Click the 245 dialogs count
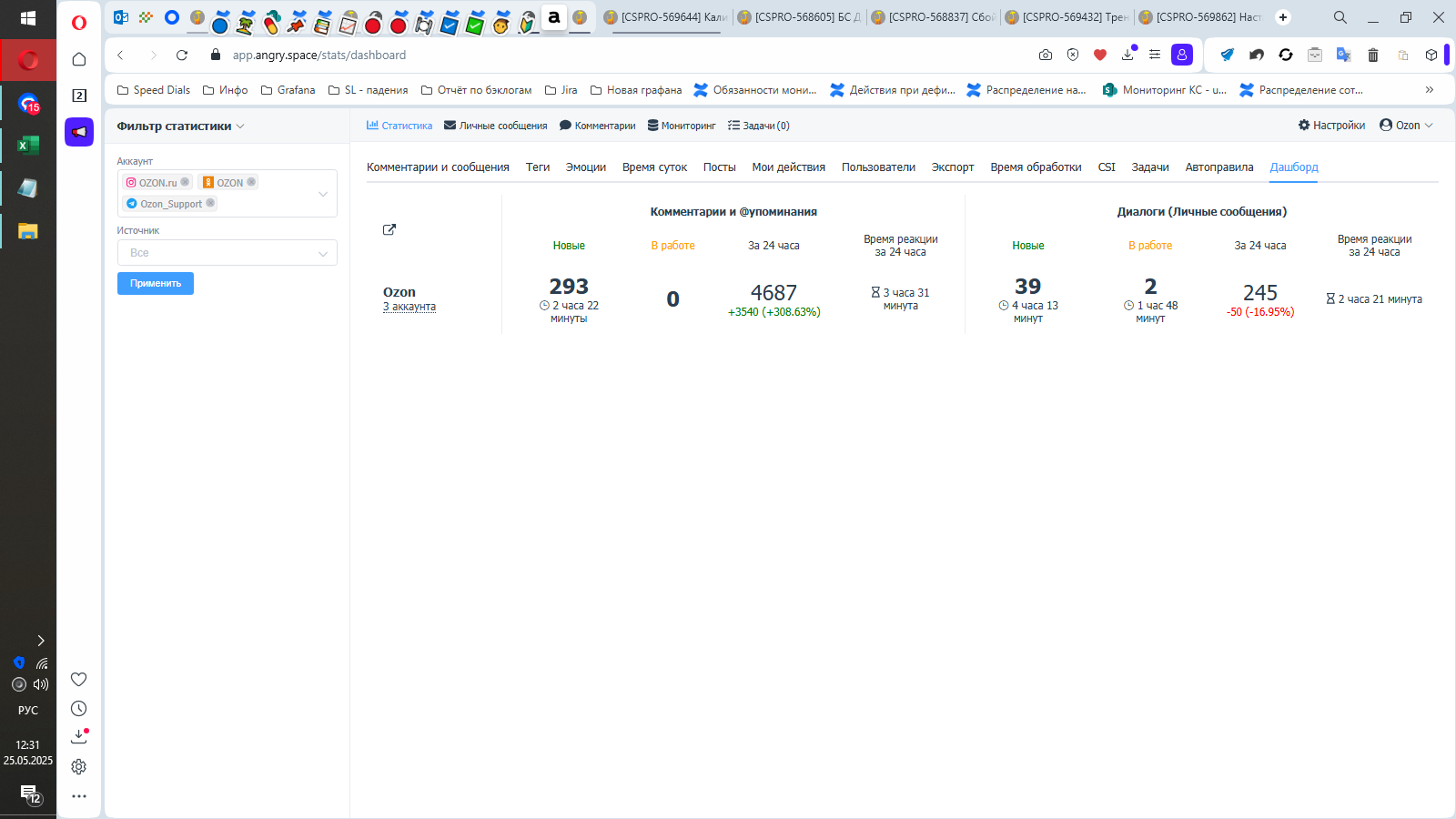This screenshot has width=1456, height=819. pyautogui.click(x=1260, y=293)
